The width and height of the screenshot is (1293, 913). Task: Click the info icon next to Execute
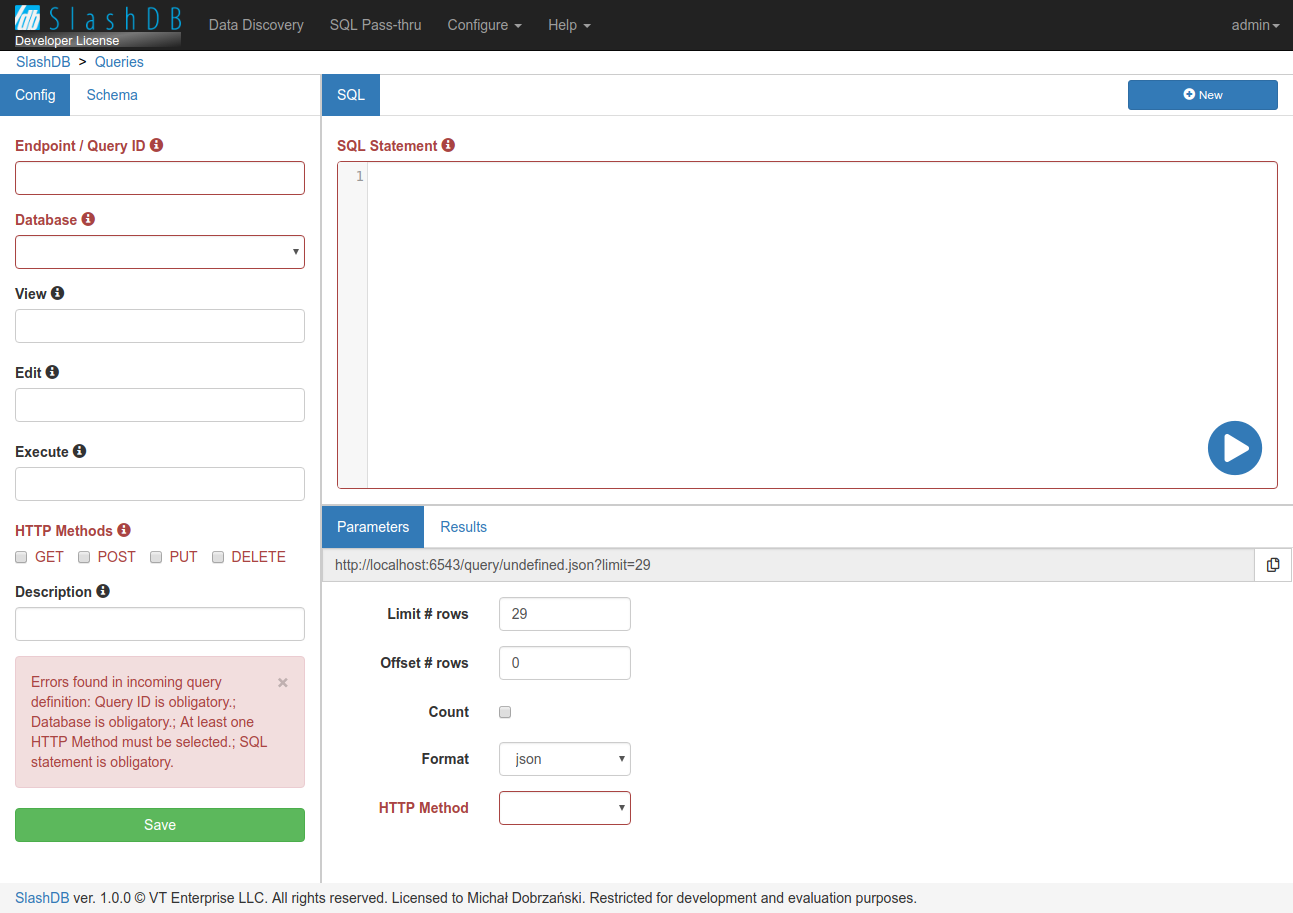pos(80,451)
